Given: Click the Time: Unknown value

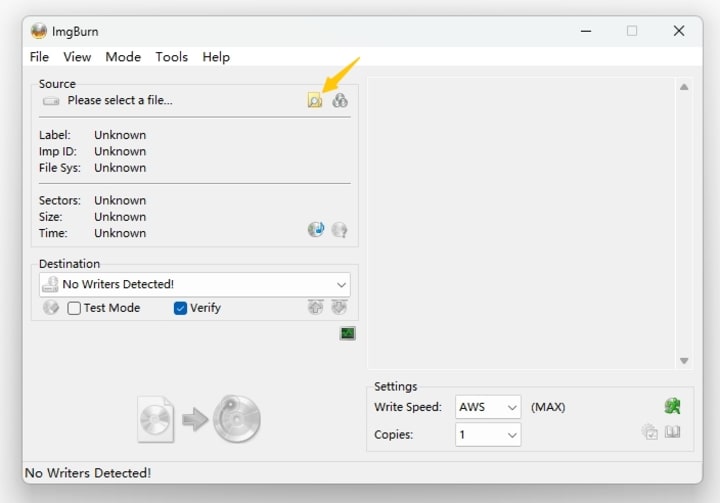Looking at the screenshot, I should coord(120,233).
